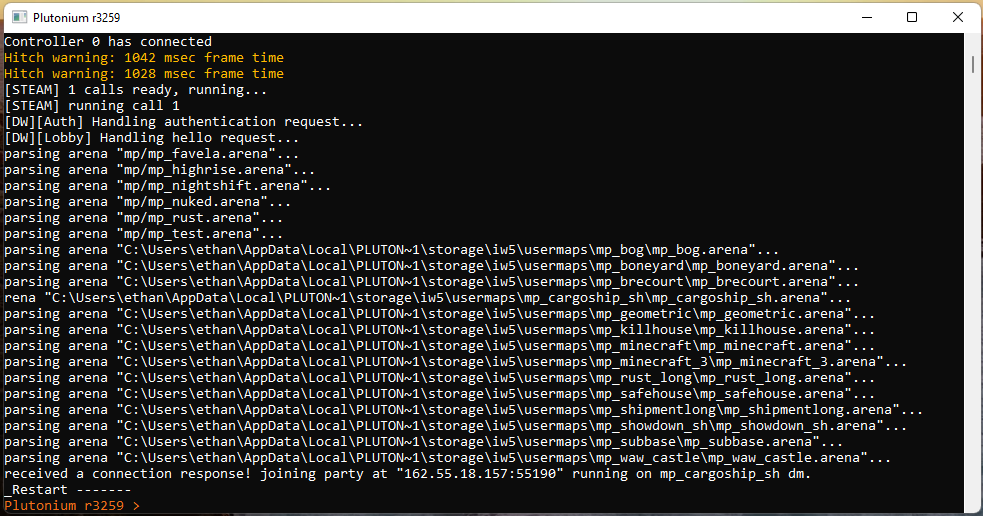Click the mp_subbase.arena path line
The height and width of the screenshot is (516, 983).
click(x=423, y=441)
